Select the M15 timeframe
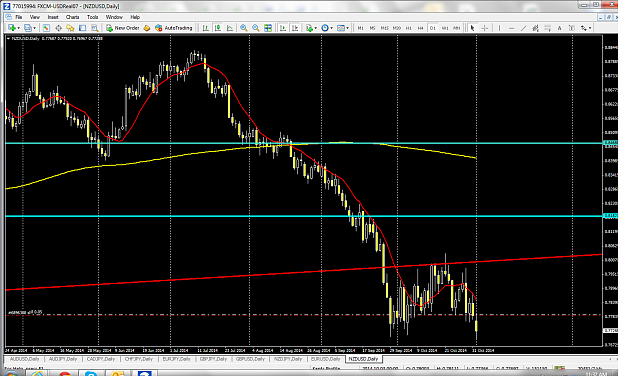The width and height of the screenshot is (625, 376). pyautogui.click(x=384, y=28)
